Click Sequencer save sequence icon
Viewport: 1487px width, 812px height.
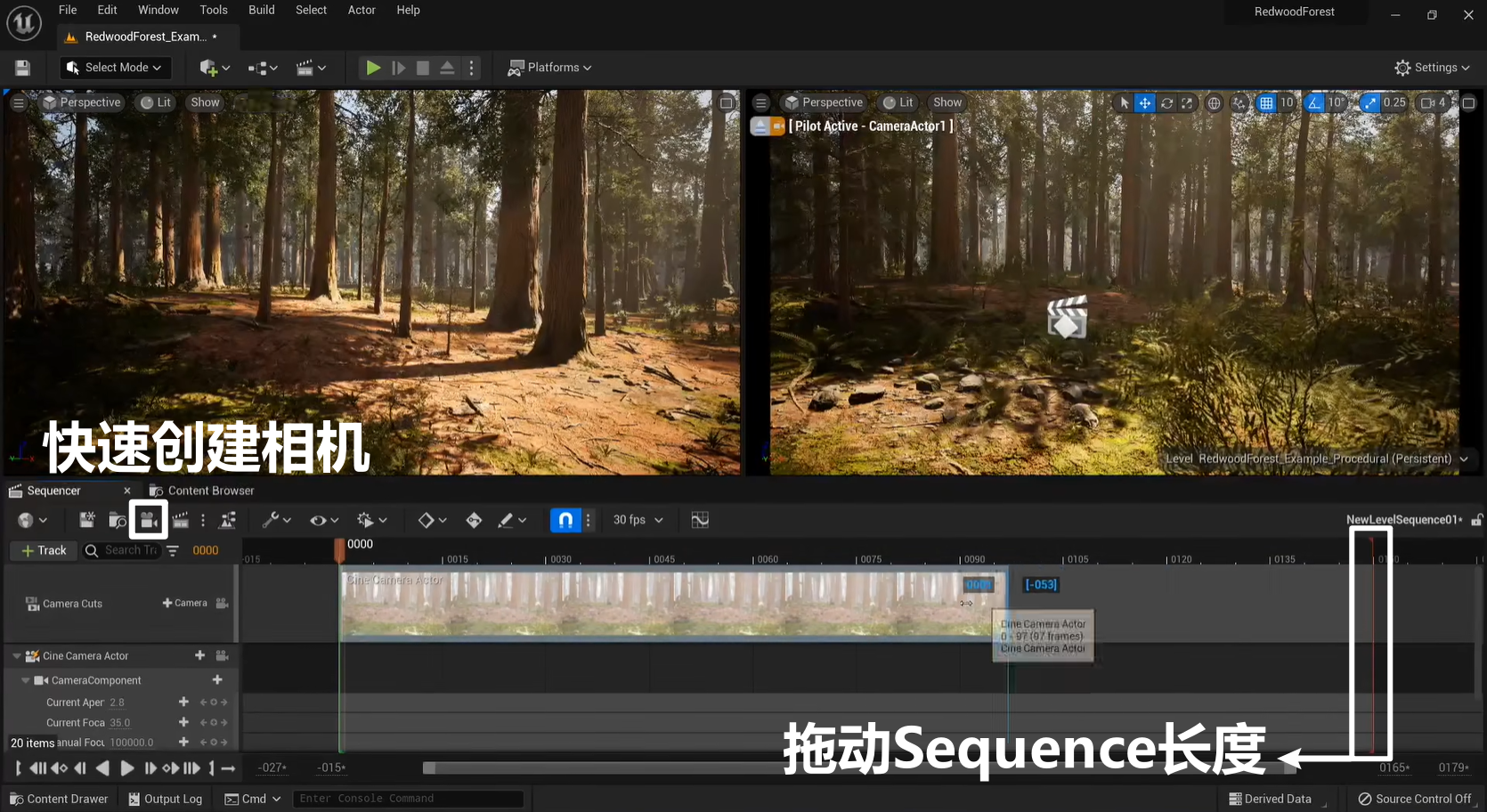click(x=86, y=520)
